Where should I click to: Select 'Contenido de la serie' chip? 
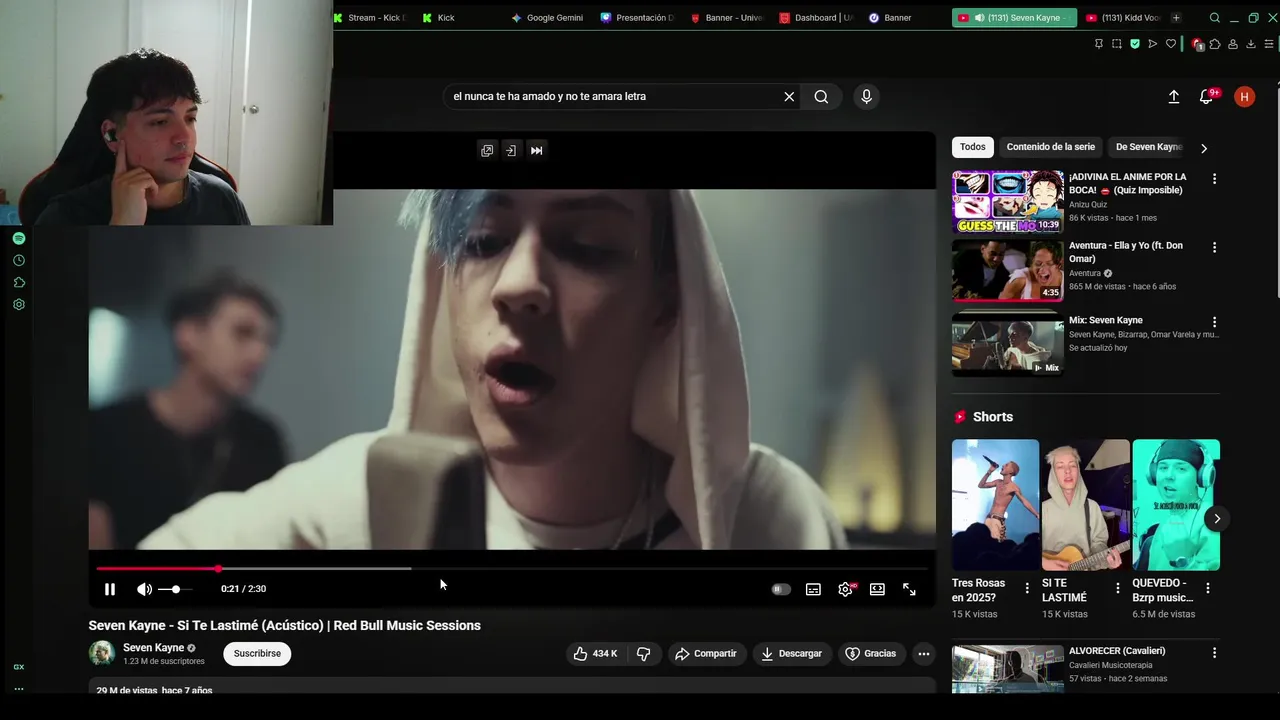coord(1050,147)
